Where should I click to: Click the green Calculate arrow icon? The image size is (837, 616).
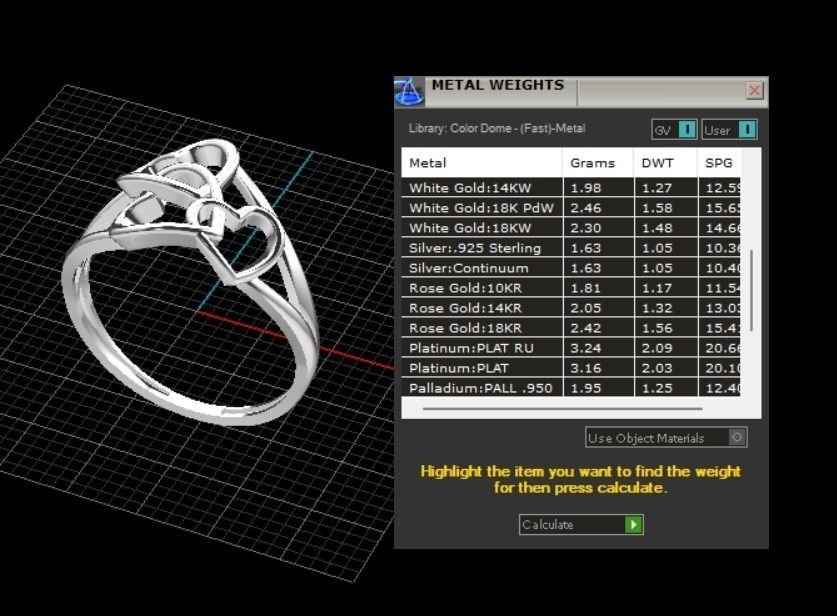coord(634,525)
